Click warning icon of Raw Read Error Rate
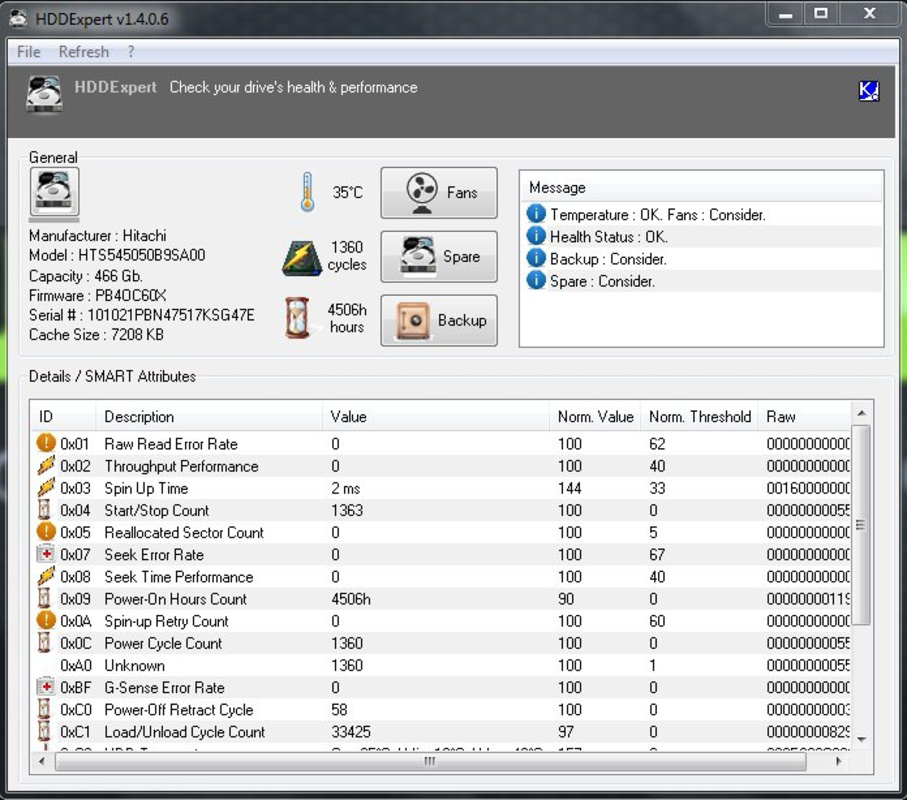907x800 pixels. [46, 443]
